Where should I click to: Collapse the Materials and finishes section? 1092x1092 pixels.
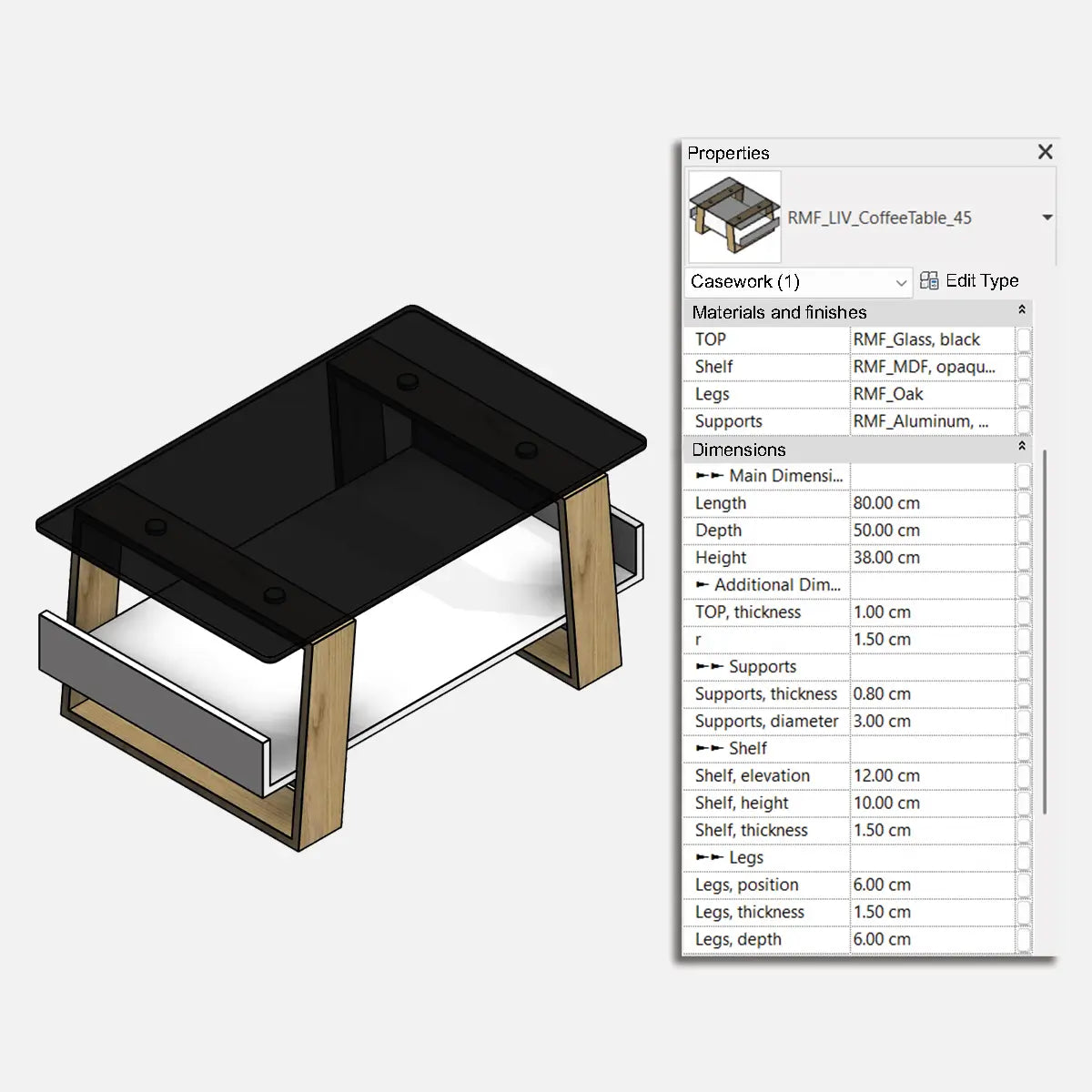tap(1021, 311)
